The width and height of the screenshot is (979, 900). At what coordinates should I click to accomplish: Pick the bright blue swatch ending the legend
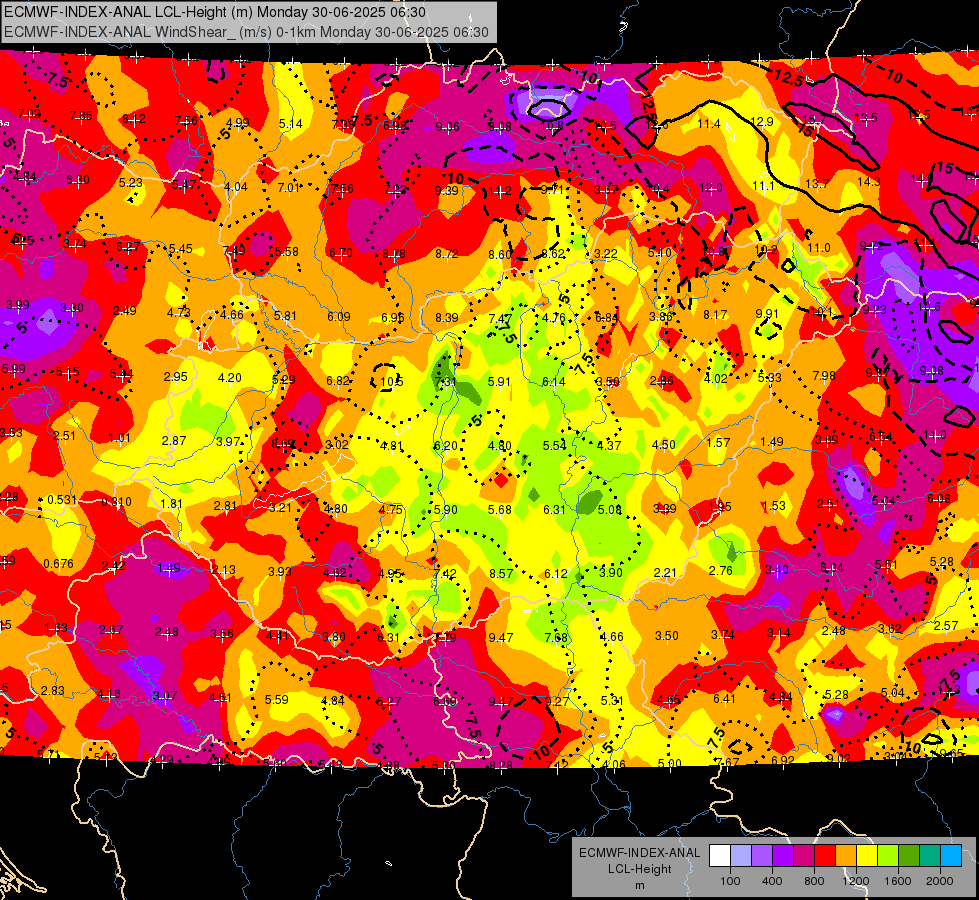point(952,856)
